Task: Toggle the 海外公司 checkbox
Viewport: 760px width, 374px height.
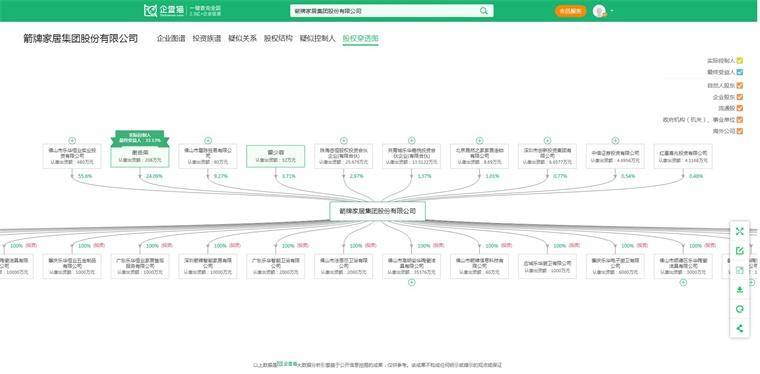Action: (x=740, y=131)
